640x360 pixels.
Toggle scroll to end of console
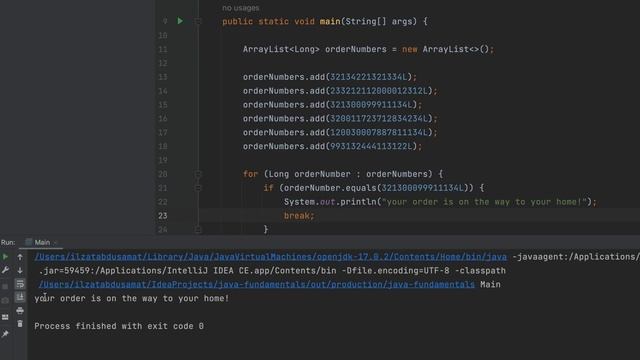tap(20, 297)
